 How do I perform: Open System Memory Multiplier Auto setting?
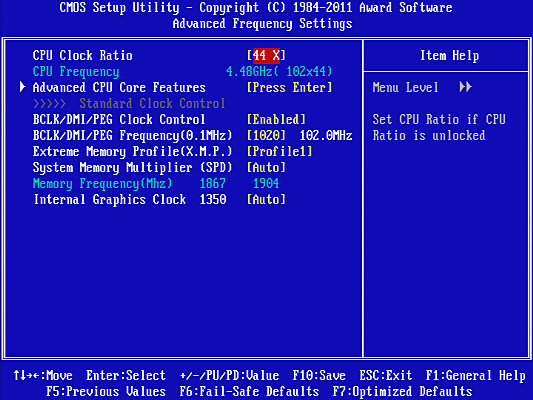(x=266, y=167)
